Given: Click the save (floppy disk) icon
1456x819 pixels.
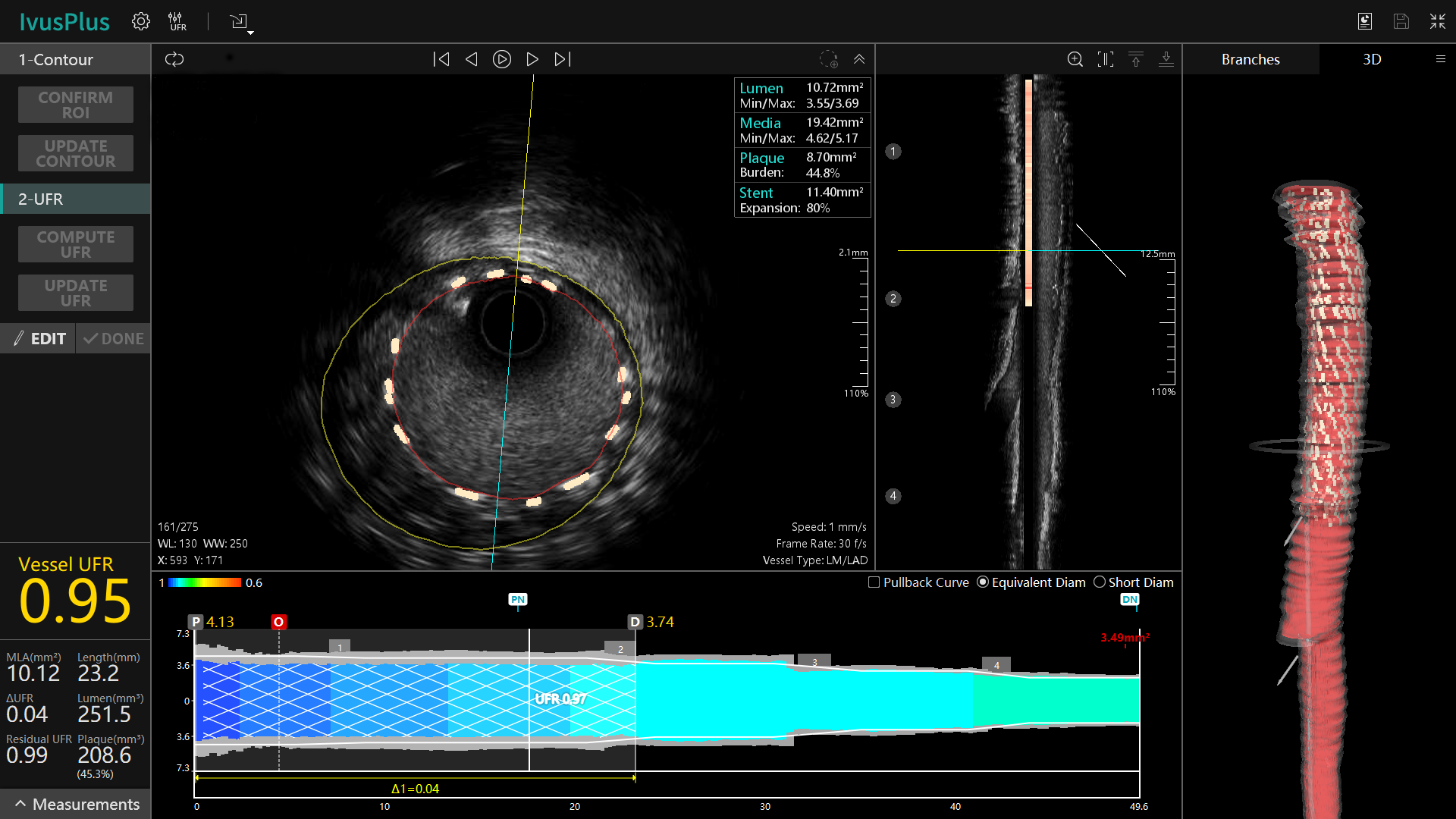Looking at the screenshot, I should [1401, 21].
